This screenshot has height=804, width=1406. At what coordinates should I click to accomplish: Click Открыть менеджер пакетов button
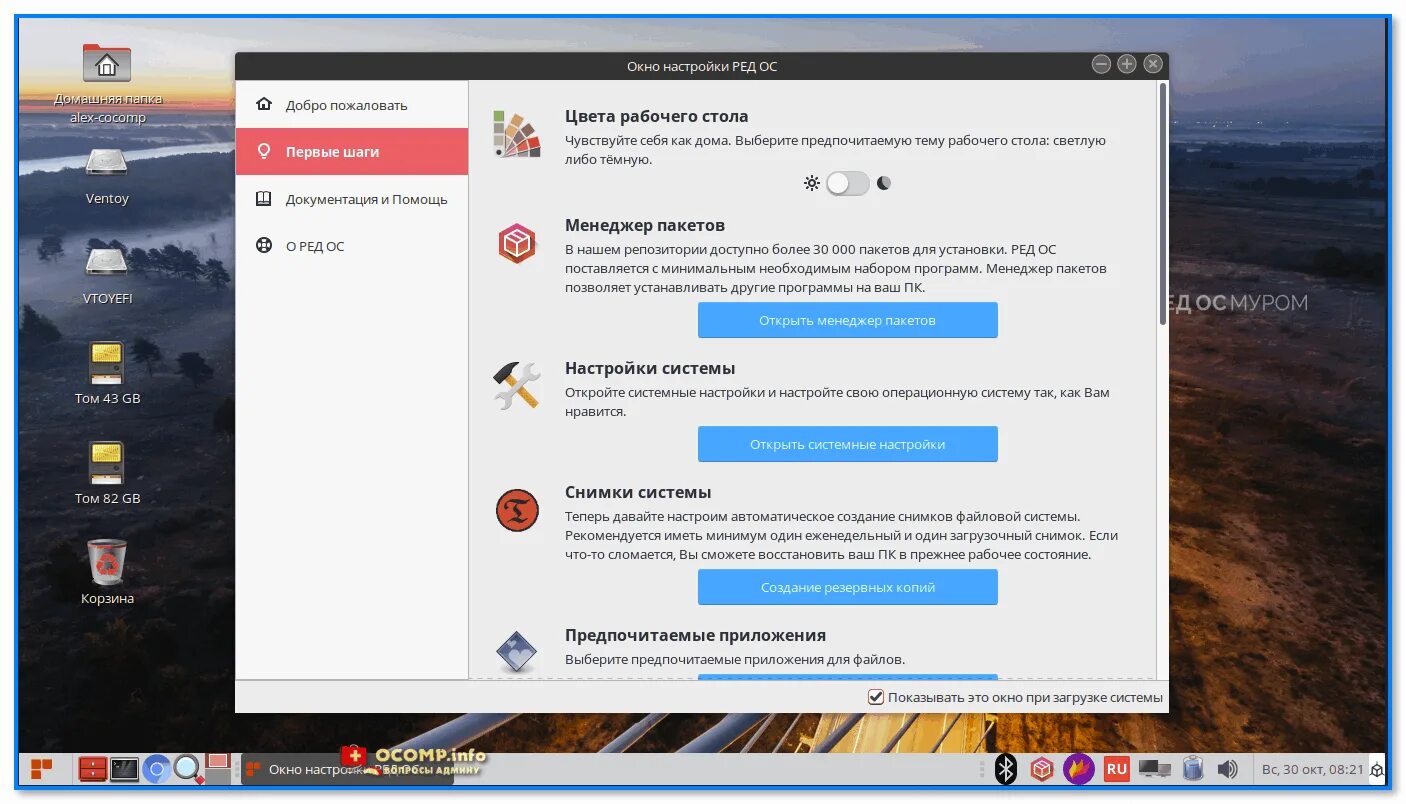pos(848,320)
